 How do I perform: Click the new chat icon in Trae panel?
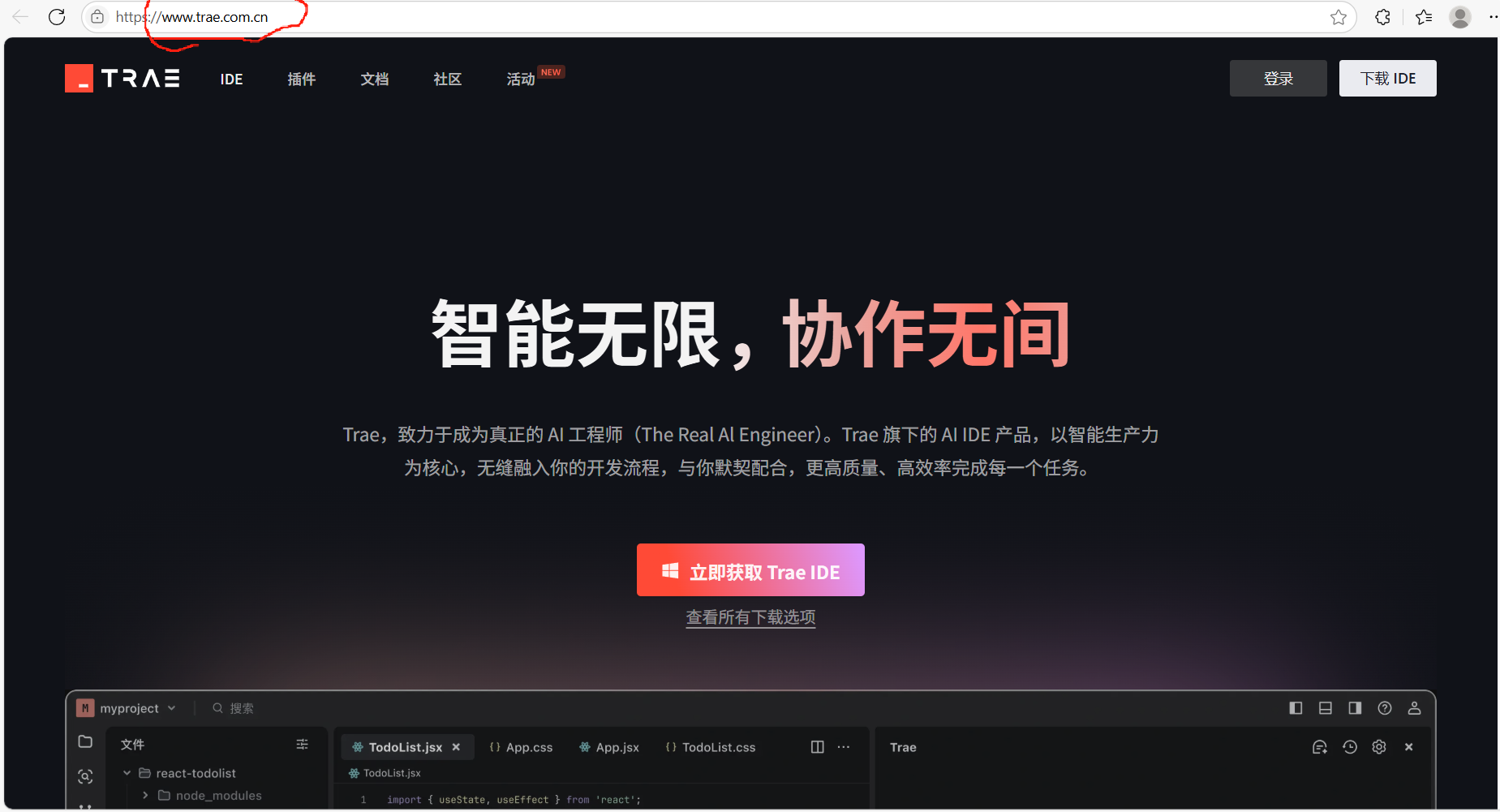pos(1320,747)
